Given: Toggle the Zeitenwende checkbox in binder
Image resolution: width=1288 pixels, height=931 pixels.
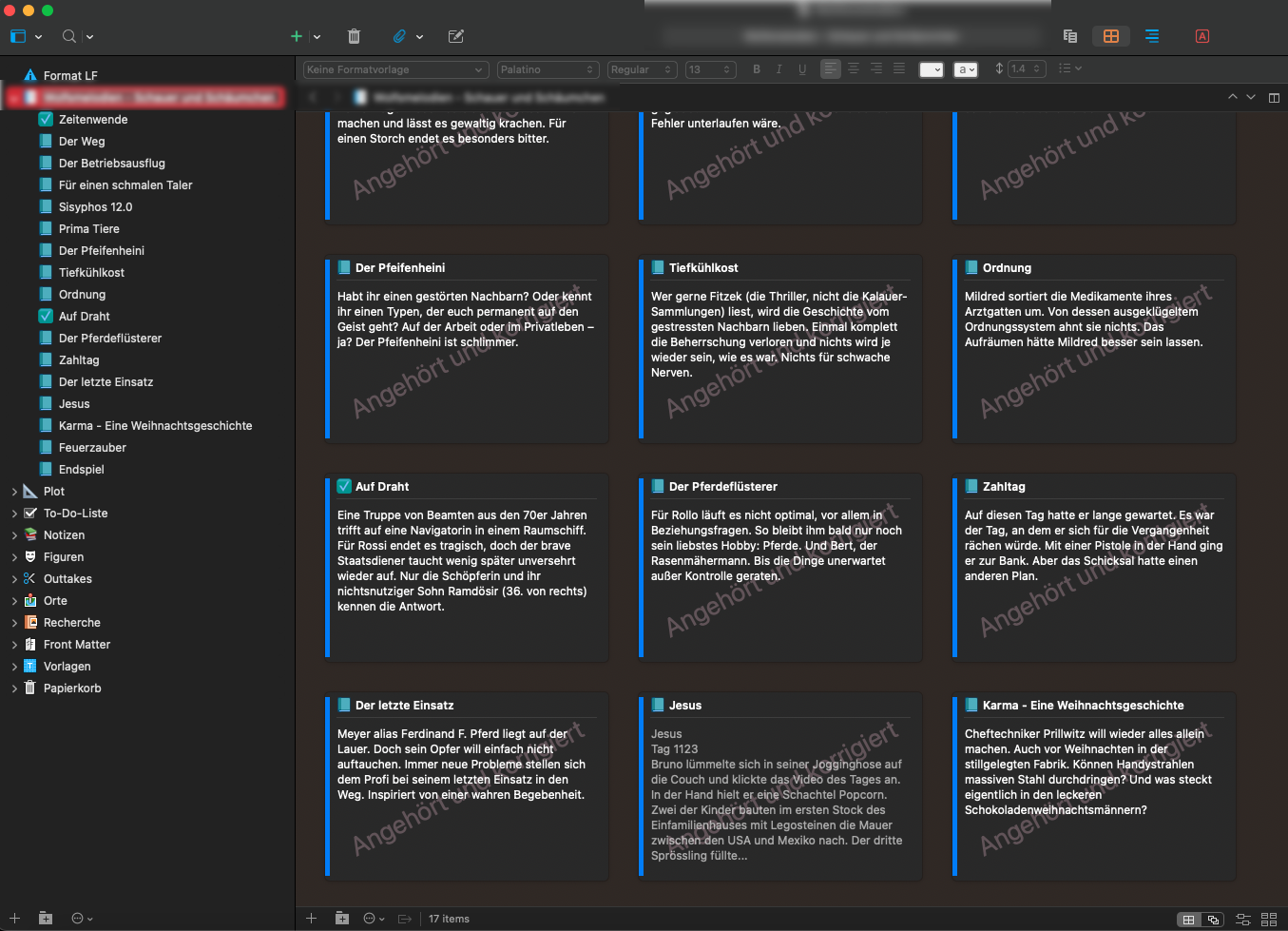Looking at the screenshot, I should (46, 120).
